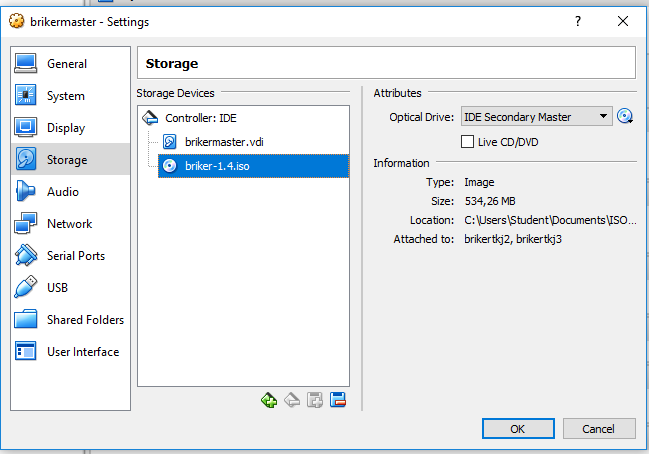The height and width of the screenshot is (454, 649).
Task: Select the Controller: IDE tree item
Action: pyautogui.click(x=200, y=118)
